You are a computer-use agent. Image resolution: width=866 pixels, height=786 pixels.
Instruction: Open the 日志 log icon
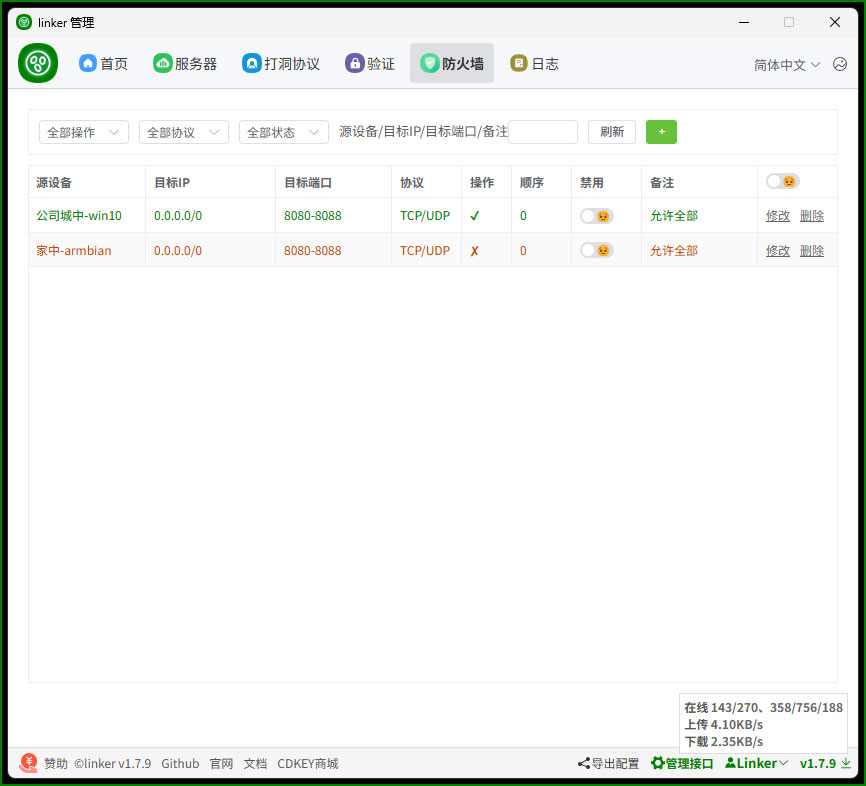coord(518,62)
